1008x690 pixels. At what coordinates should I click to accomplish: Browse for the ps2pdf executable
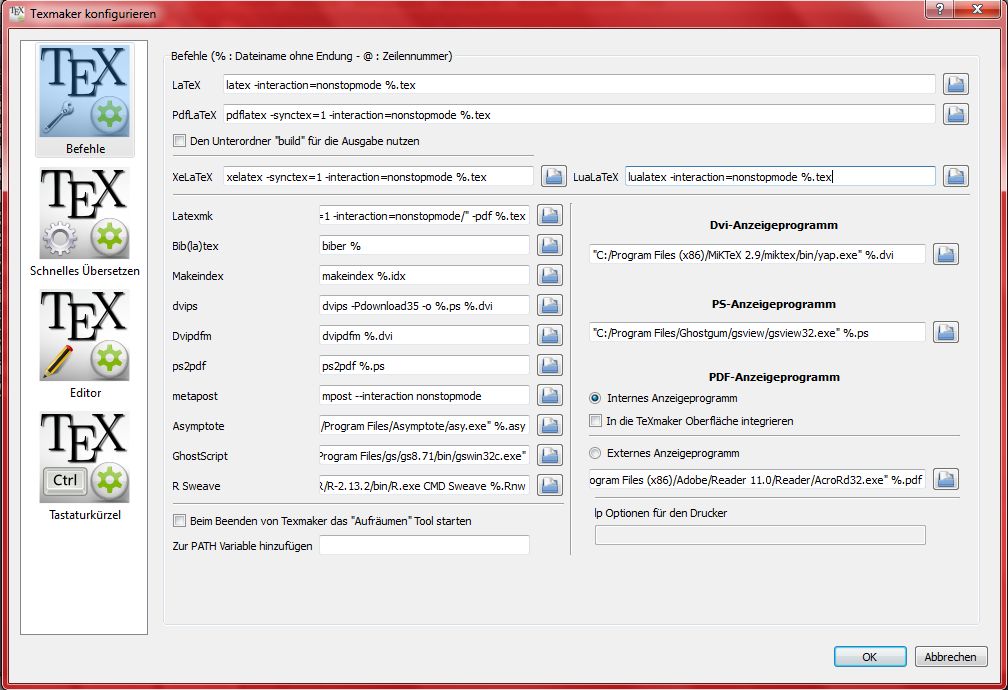pos(550,365)
